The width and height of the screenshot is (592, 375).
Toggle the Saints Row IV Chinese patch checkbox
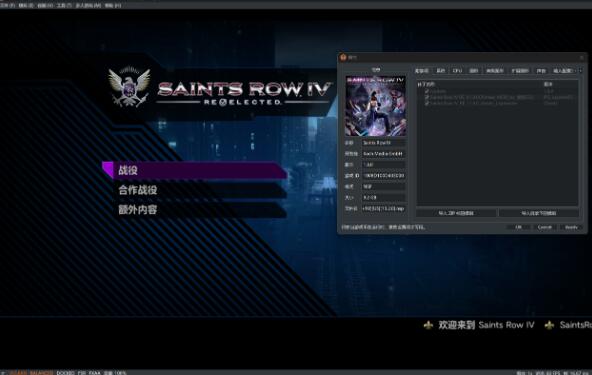coord(427,97)
